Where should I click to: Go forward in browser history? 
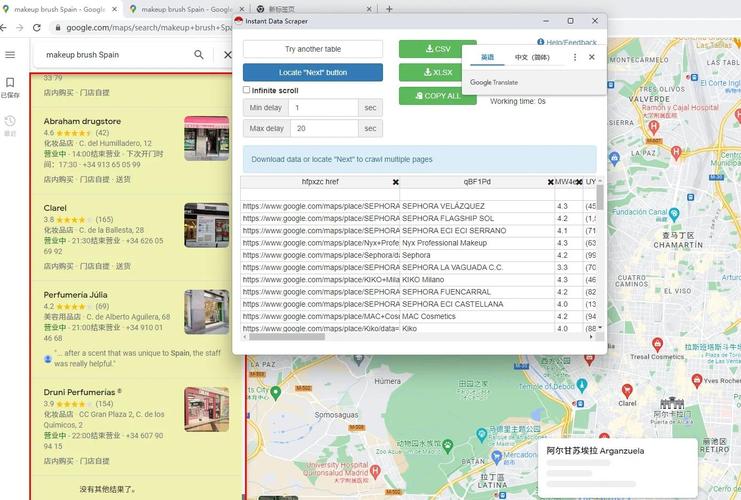pos(19,28)
